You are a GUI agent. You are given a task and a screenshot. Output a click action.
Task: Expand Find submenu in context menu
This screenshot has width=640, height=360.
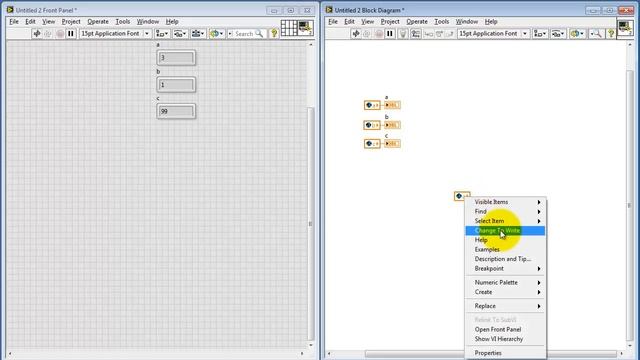(x=505, y=211)
